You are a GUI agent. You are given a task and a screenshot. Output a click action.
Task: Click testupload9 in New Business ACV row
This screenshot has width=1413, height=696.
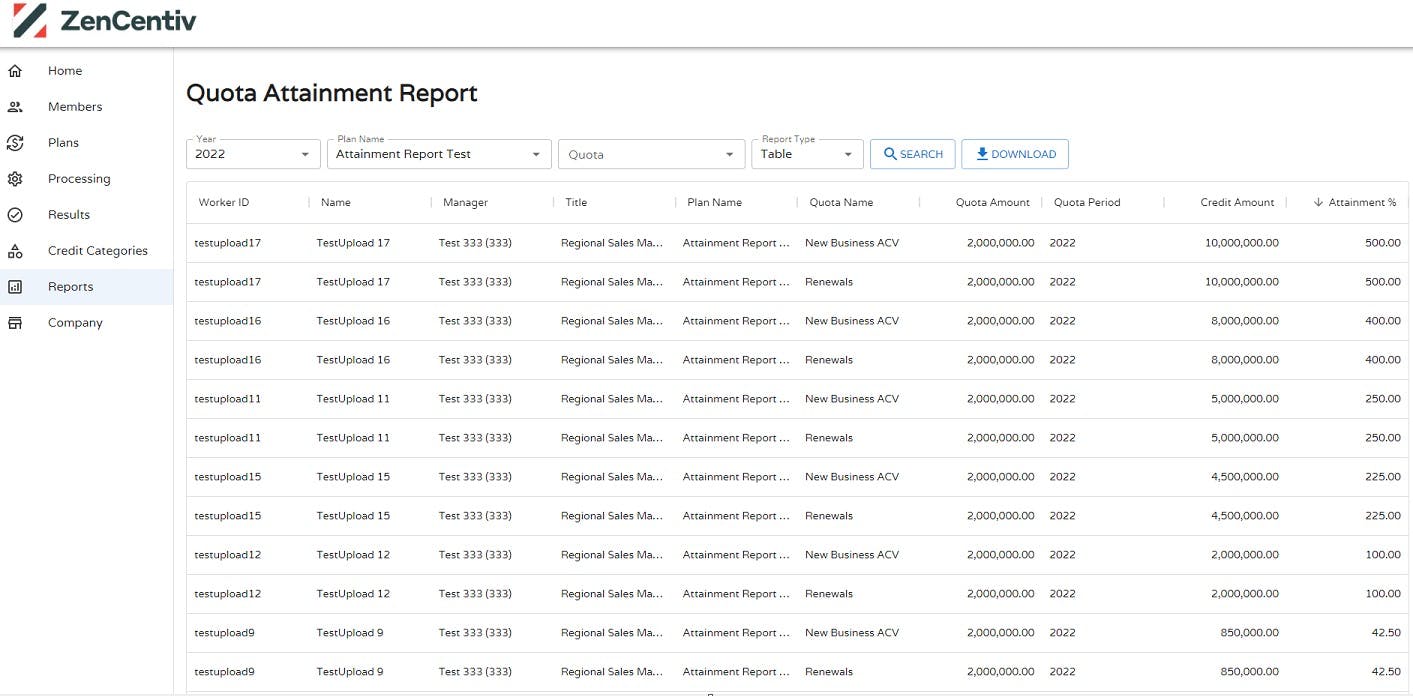click(224, 633)
